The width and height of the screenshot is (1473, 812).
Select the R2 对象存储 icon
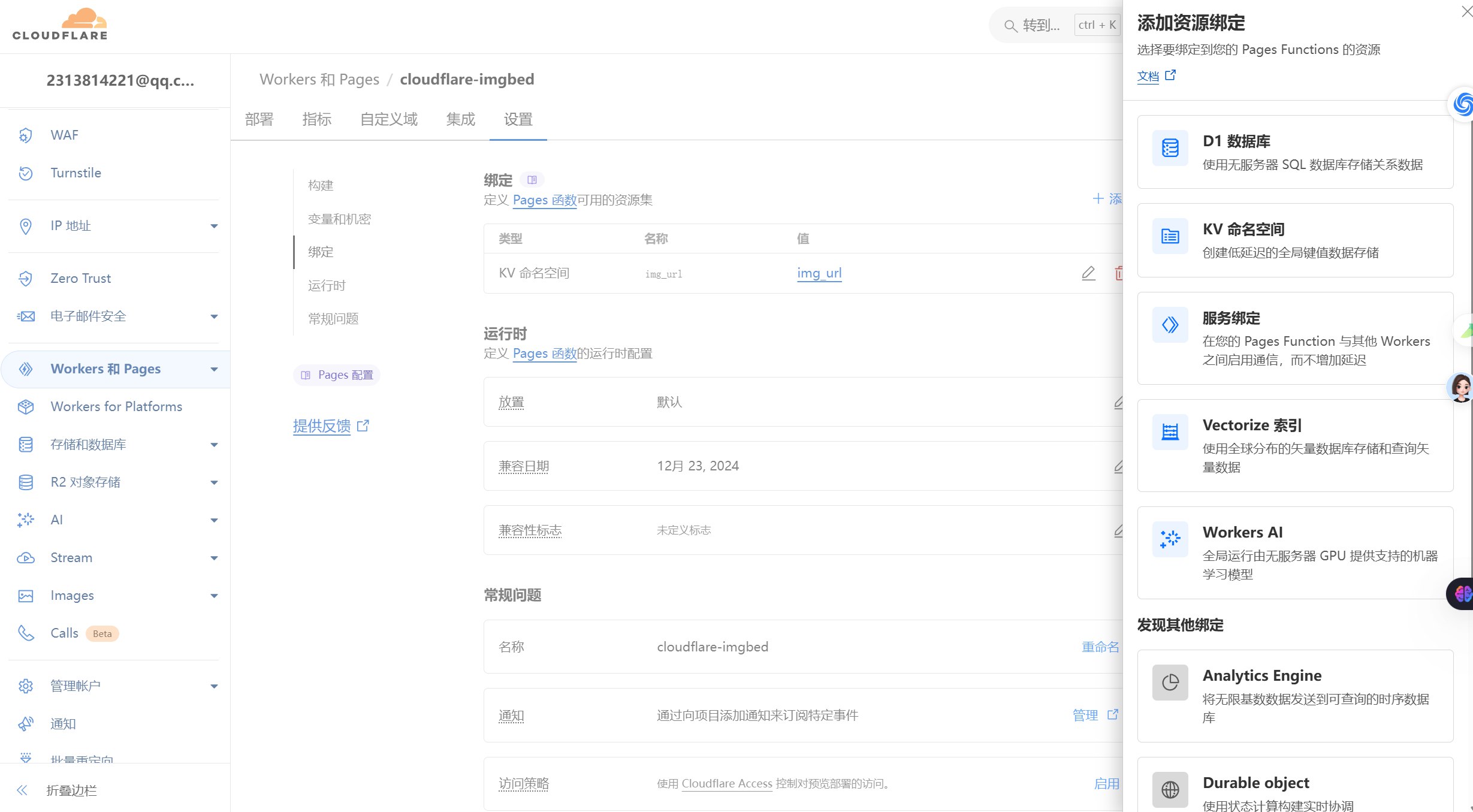point(25,482)
